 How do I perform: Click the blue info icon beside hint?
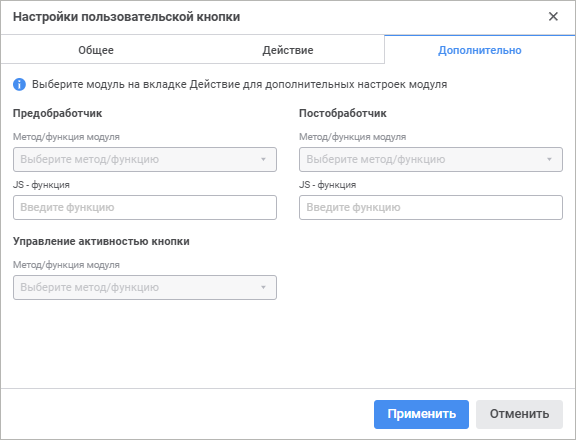pyautogui.click(x=19, y=84)
